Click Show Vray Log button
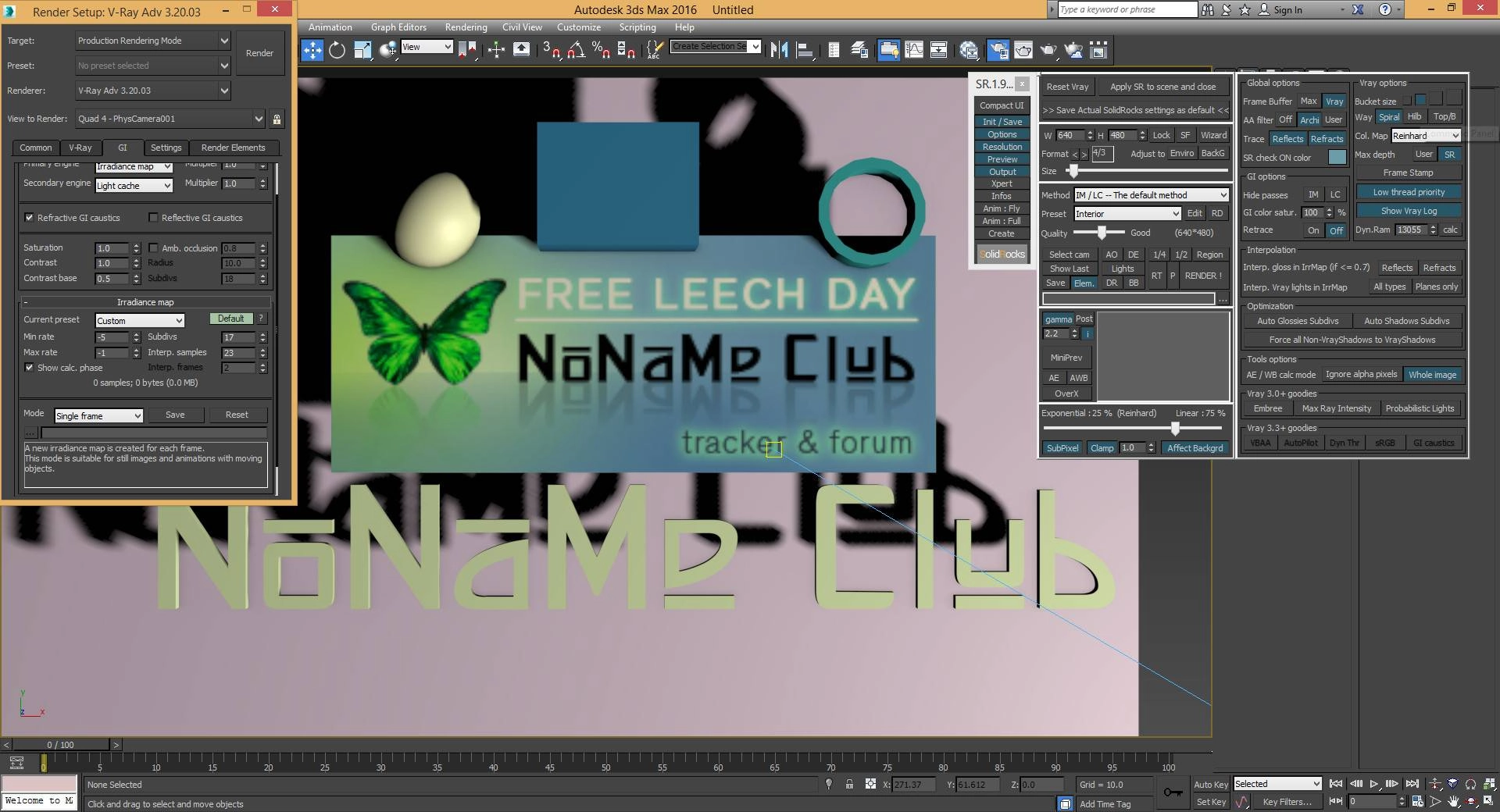 tap(1409, 211)
